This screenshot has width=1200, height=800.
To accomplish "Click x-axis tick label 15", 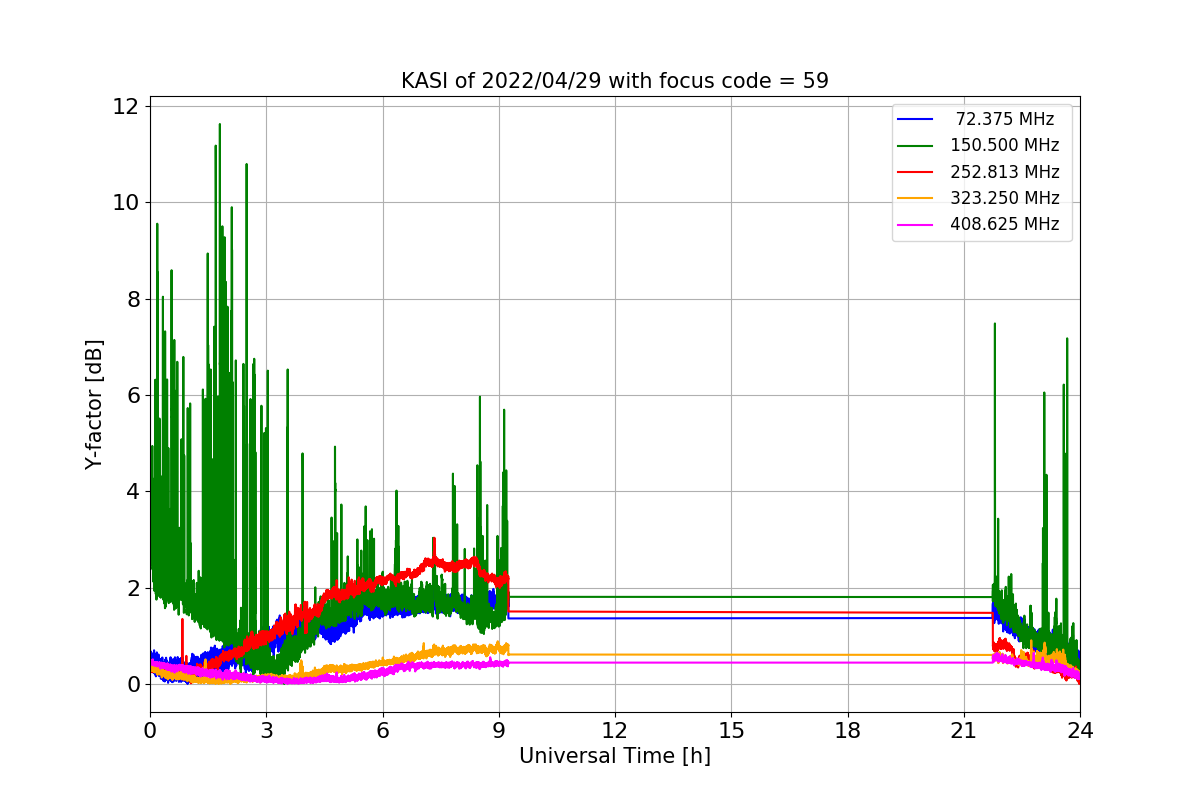I will tap(731, 730).
